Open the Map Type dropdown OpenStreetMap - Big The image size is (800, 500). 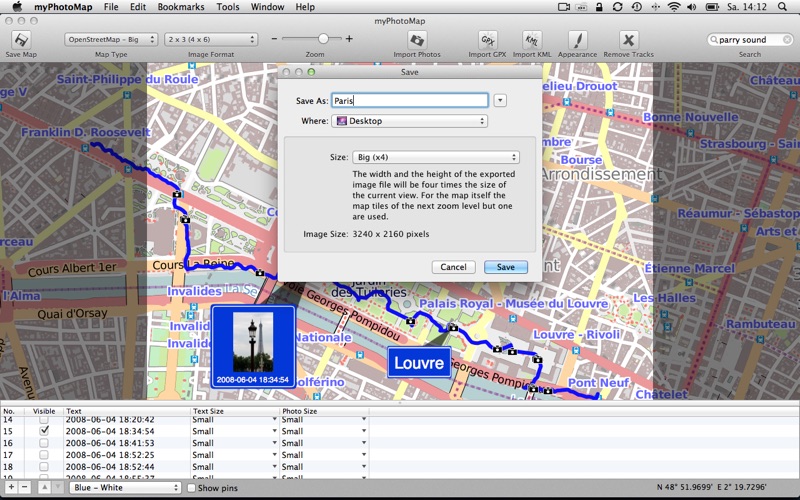(x=111, y=39)
